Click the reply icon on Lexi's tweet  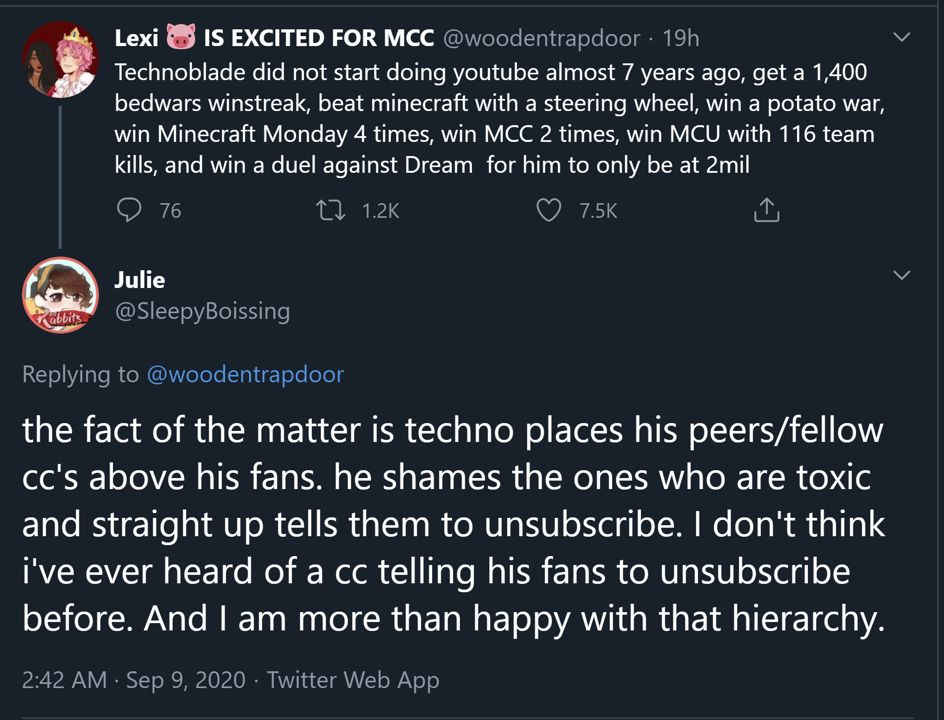[129, 210]
